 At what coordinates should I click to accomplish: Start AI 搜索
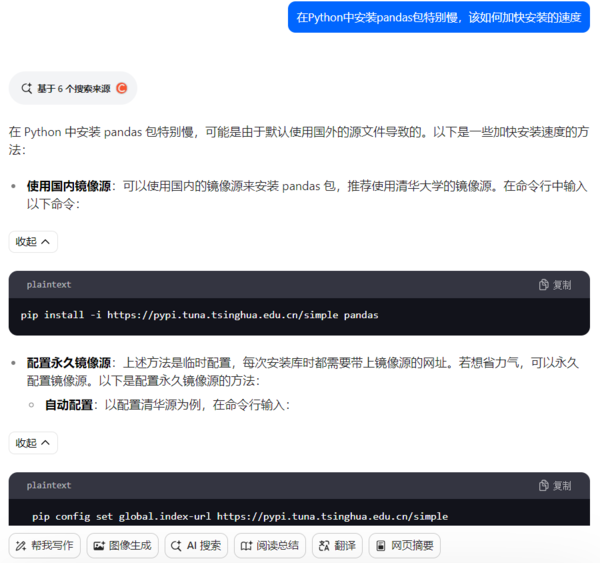click(196, 545)
